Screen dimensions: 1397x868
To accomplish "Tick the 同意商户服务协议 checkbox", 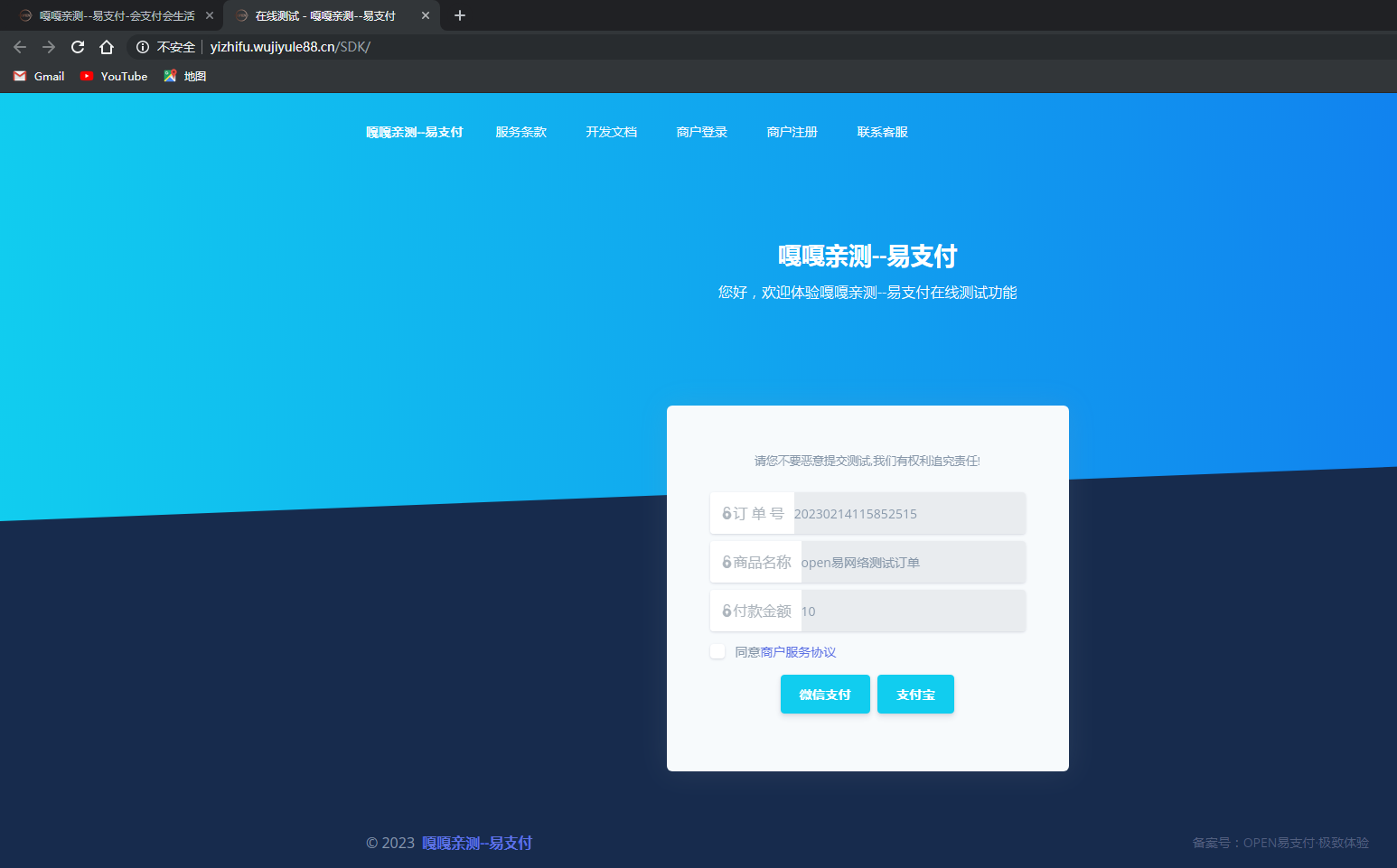I will click(717, 652).
